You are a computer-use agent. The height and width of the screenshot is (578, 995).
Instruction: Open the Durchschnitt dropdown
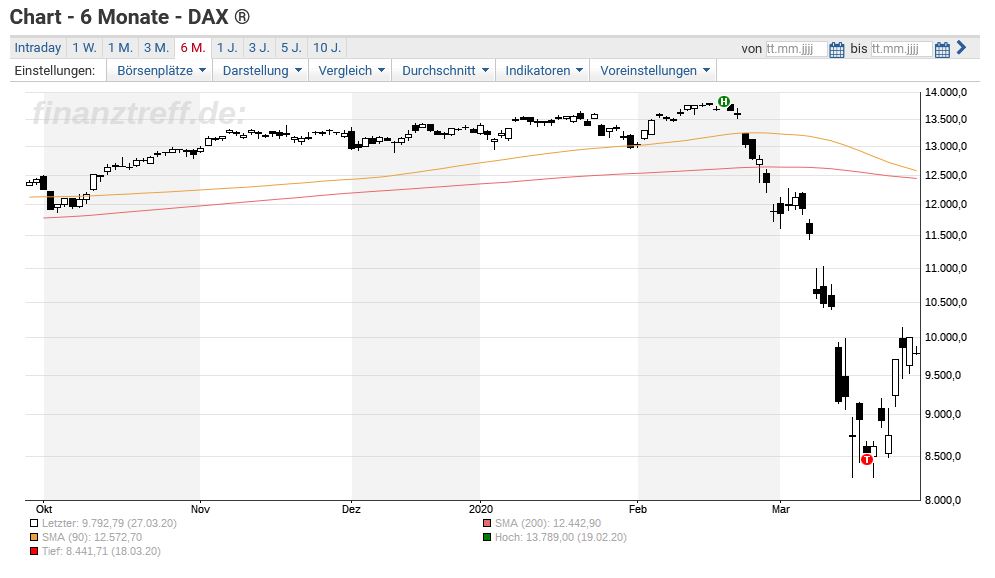tap(444, 70)
